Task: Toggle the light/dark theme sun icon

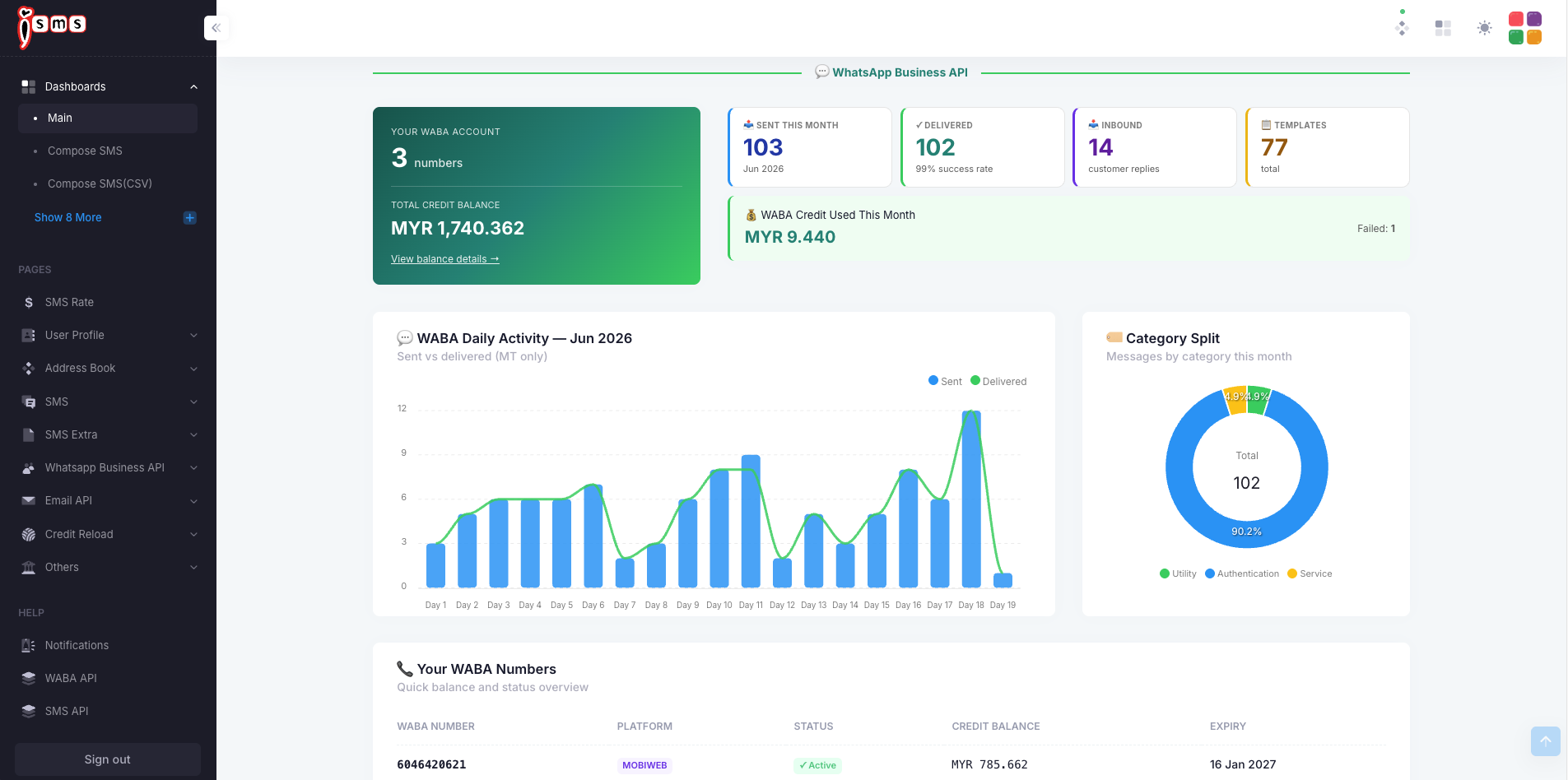Action: pyautogui.click(x=1484, y=28)
